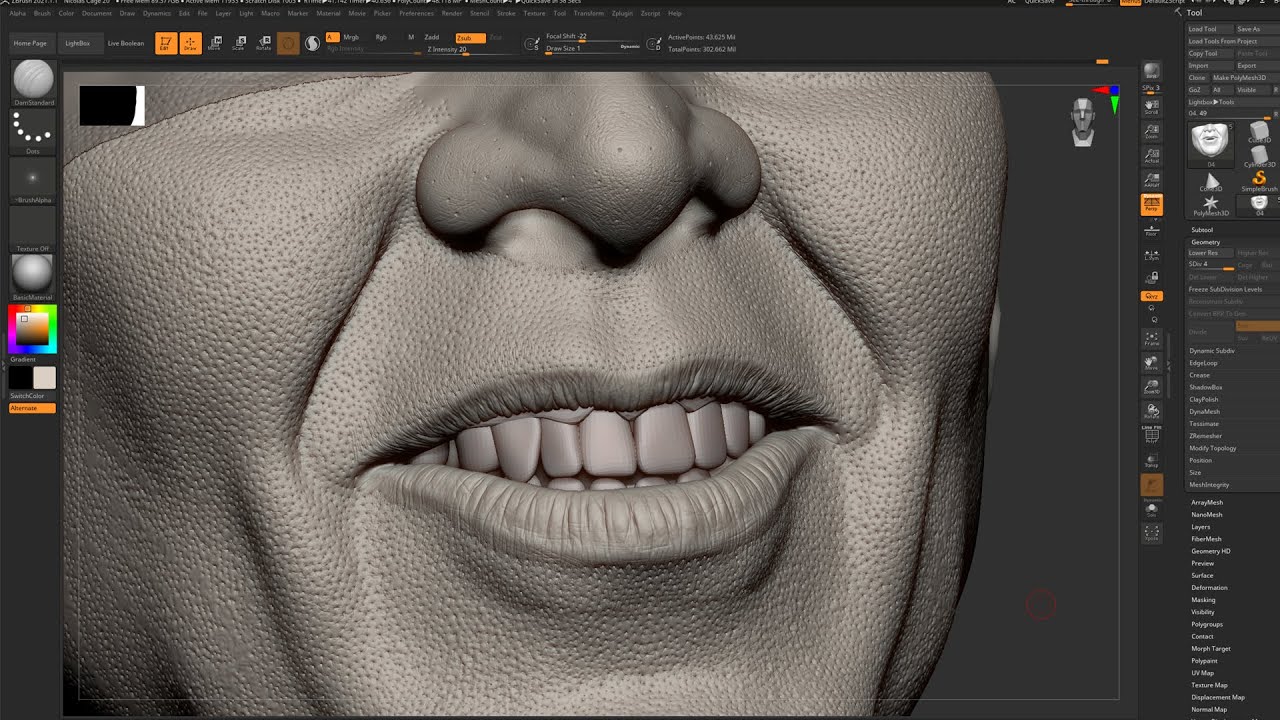The image size is (1280, 720).
Task: Click the BPR render sphere icon
Action: coord(1151,71)
